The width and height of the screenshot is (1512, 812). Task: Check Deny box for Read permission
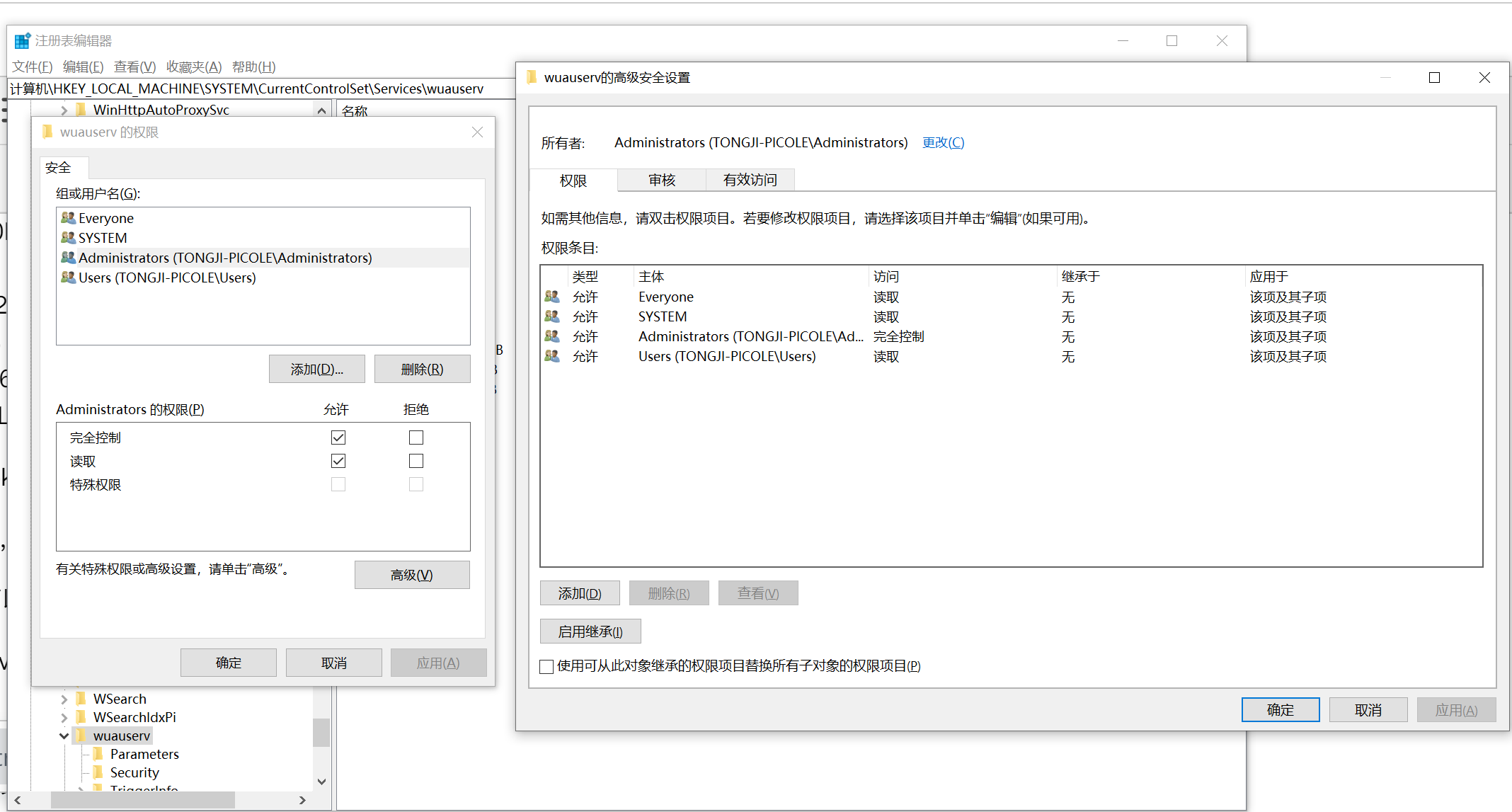[416, 461]
